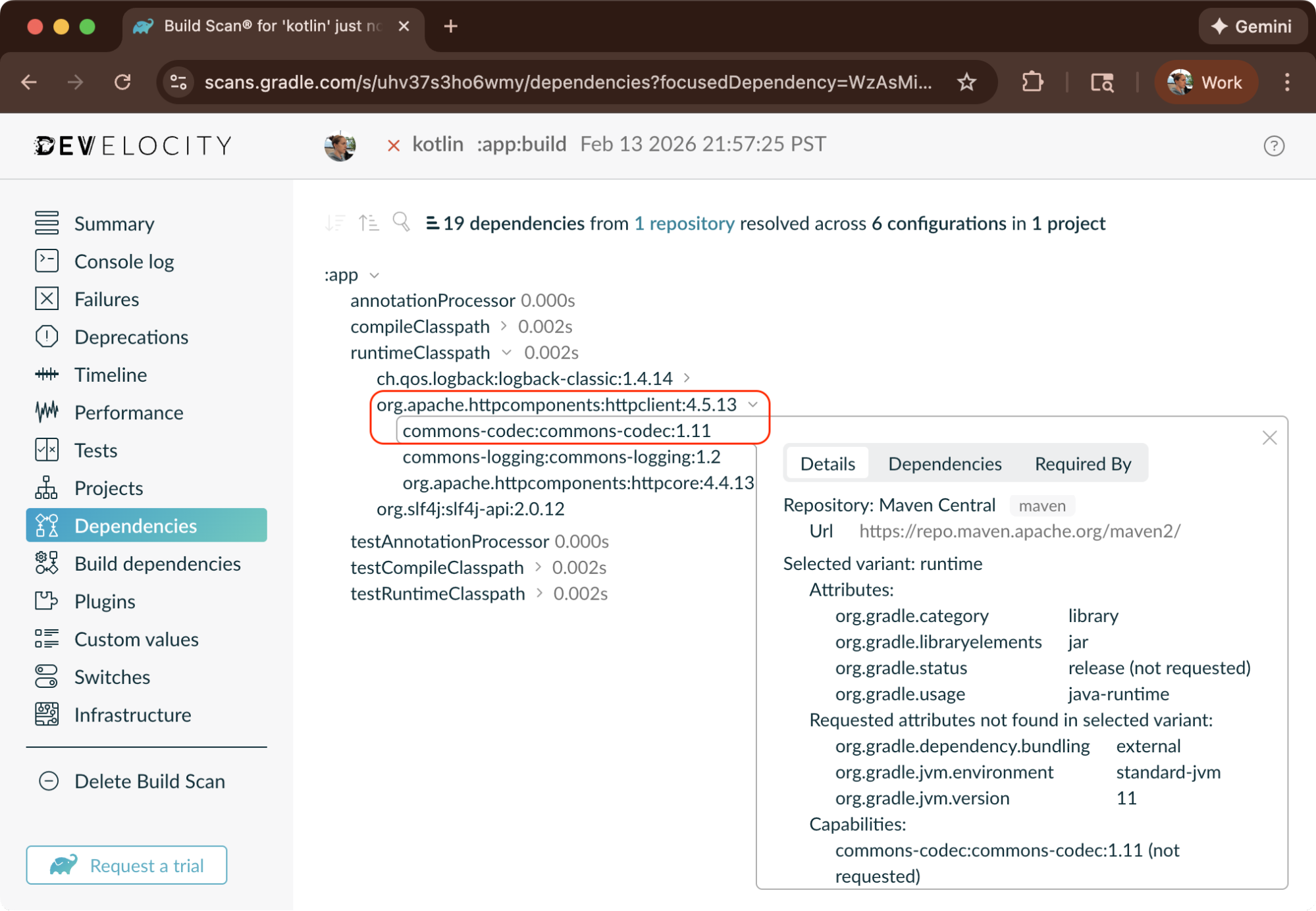Screen dimensions: 1316x911
Task: Click the expand all dependencies icon
Action: (x=335, y=222)
